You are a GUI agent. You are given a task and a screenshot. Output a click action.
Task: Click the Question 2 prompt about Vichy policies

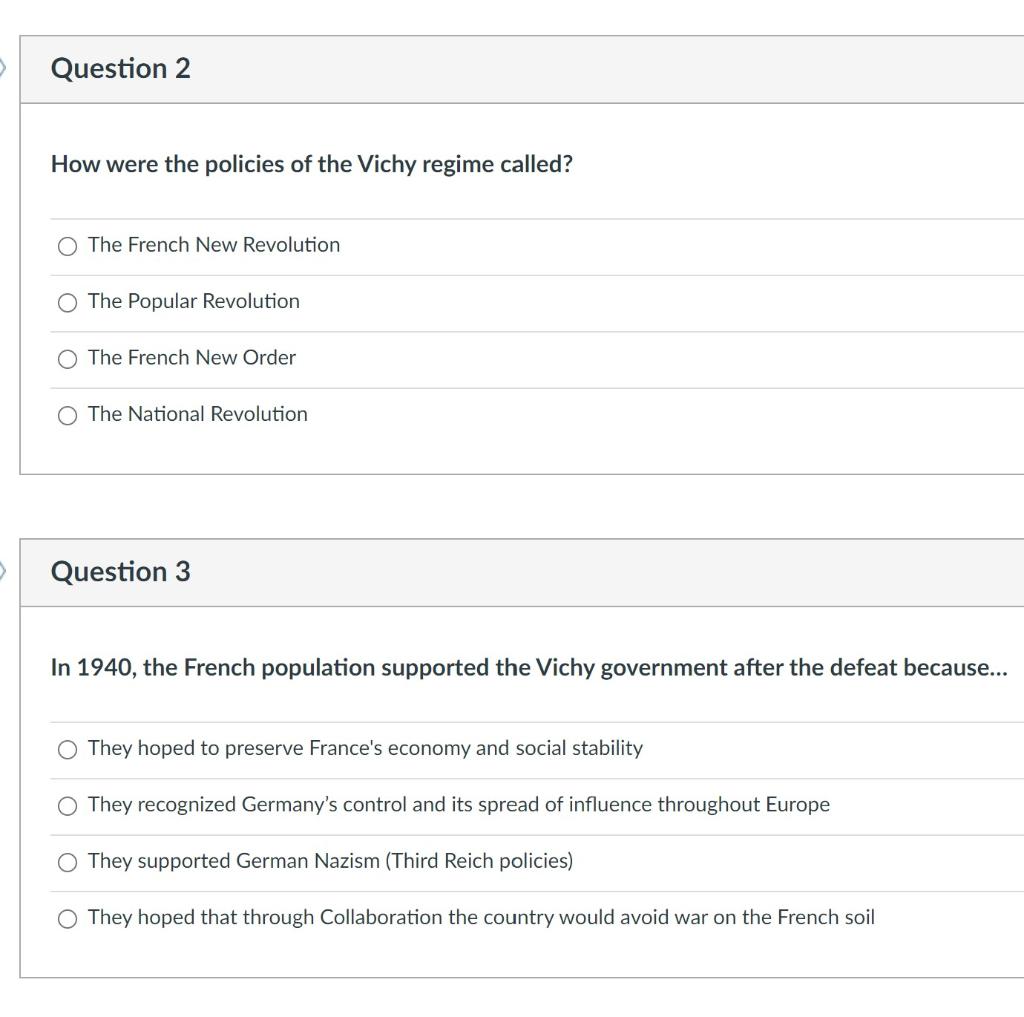point(312,164)
